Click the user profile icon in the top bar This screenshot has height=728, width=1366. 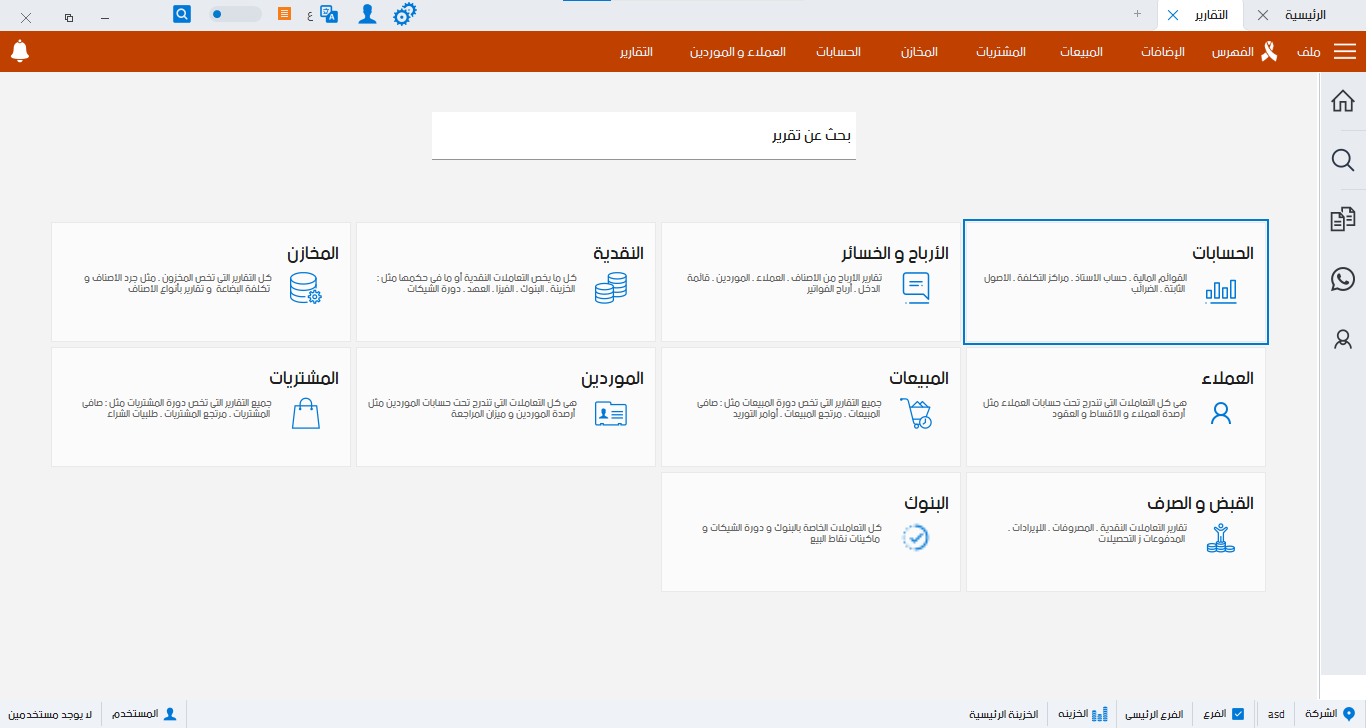367,14
